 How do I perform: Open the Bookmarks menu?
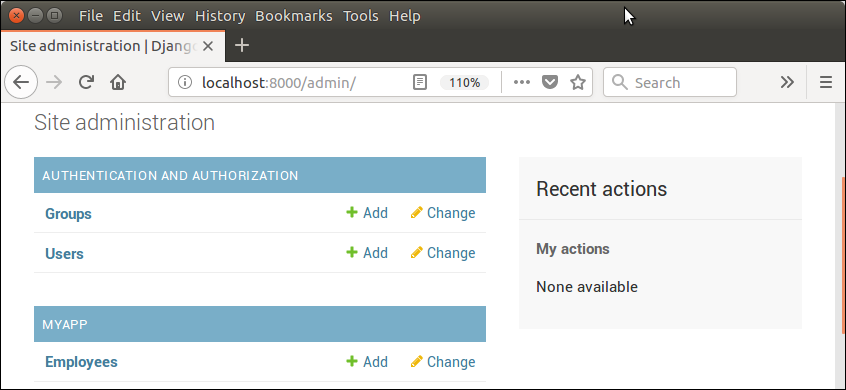[x=294, y=16]
